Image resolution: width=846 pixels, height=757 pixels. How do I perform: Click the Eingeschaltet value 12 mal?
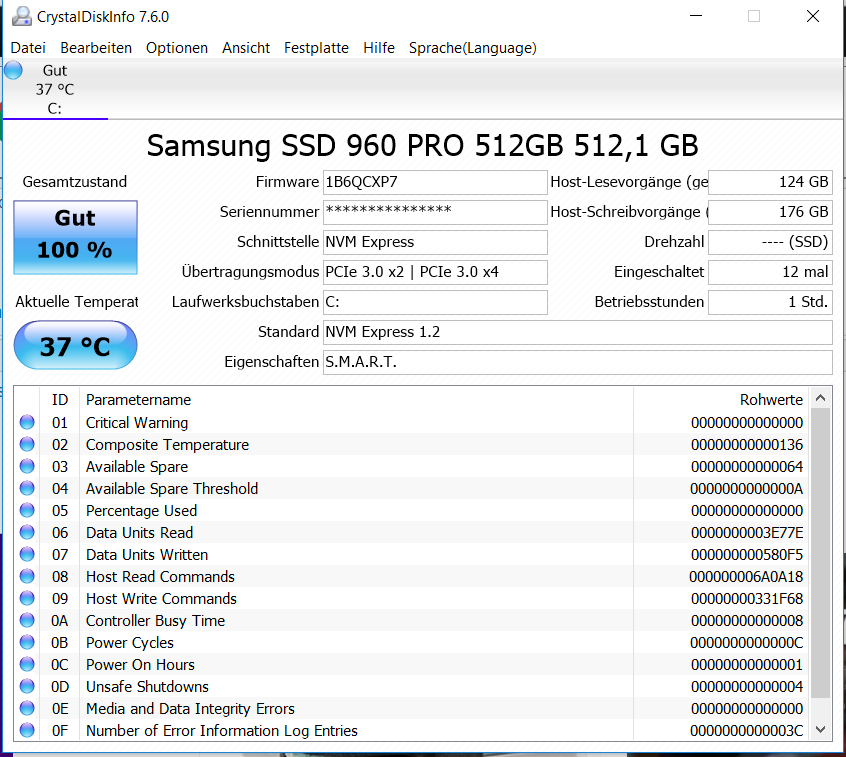(770, 272)
